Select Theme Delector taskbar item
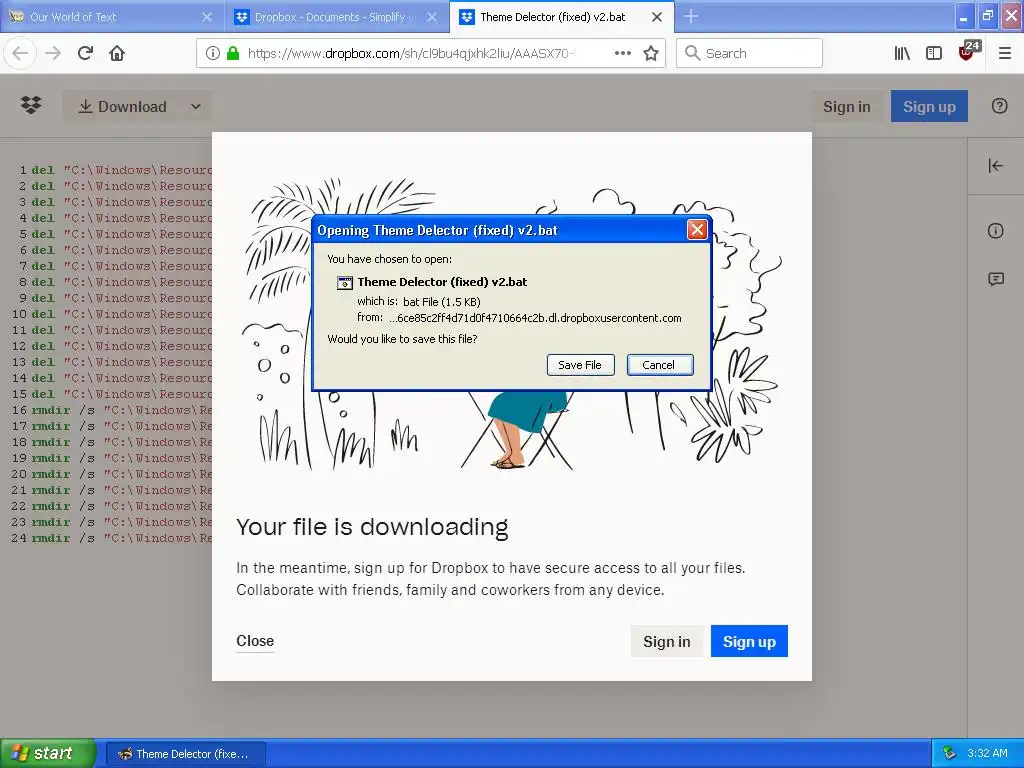The image size is (1024, 768). 186,754
